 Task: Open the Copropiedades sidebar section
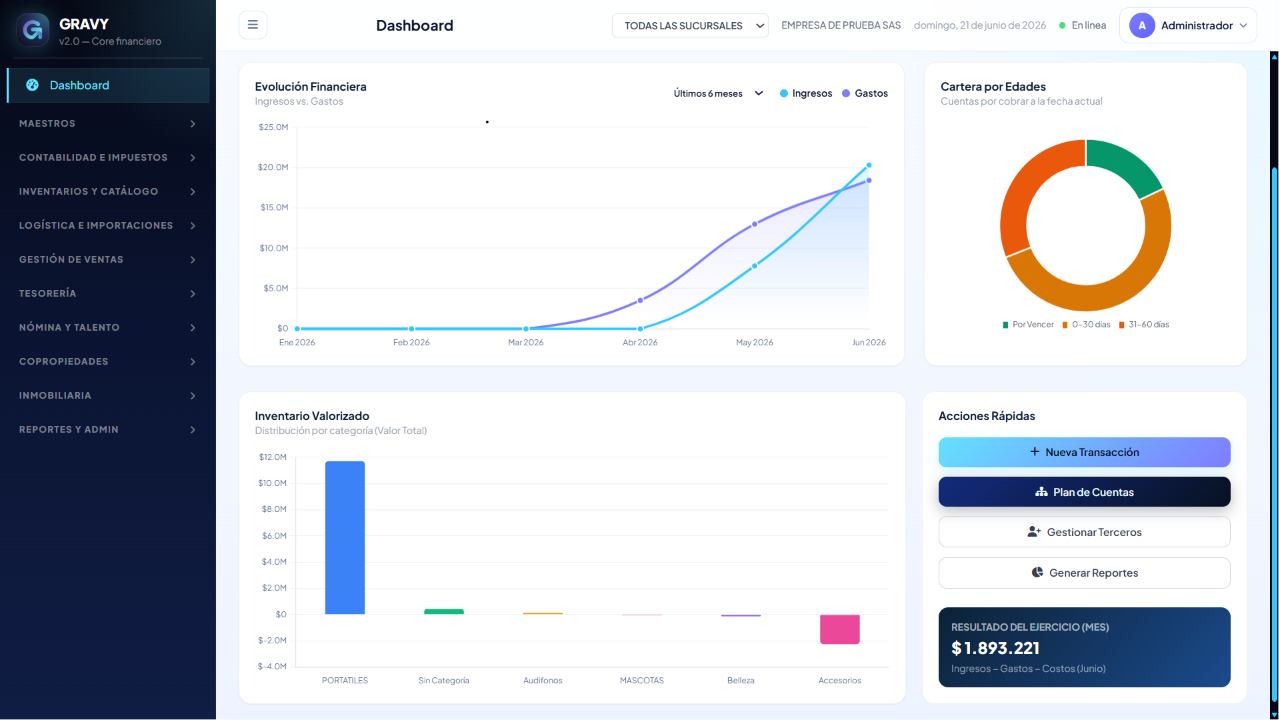click(108, 361)
